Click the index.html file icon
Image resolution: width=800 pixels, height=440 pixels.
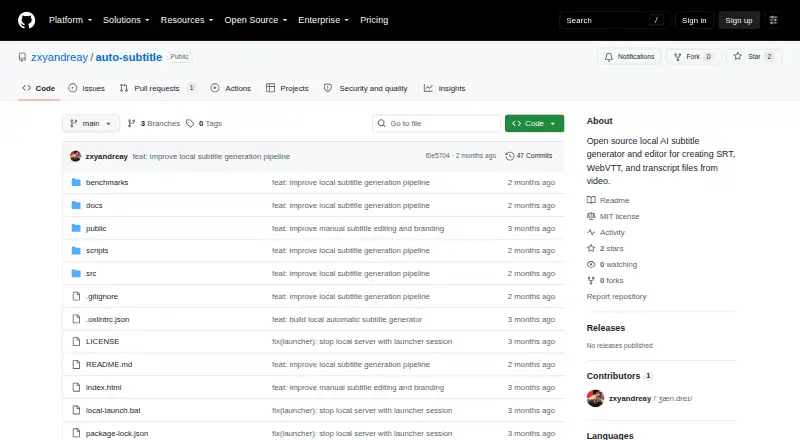[x=76, y=387]
